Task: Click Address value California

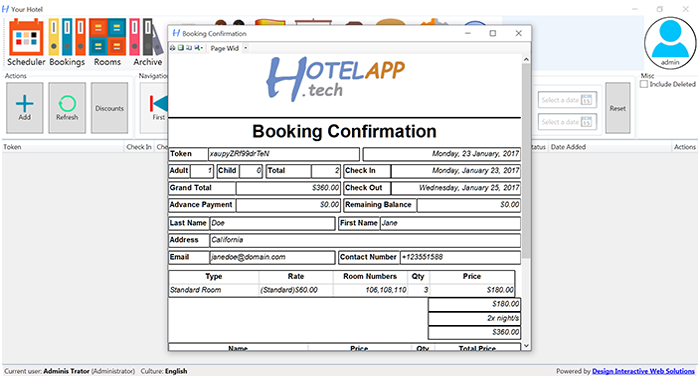Action: [365, 240]
